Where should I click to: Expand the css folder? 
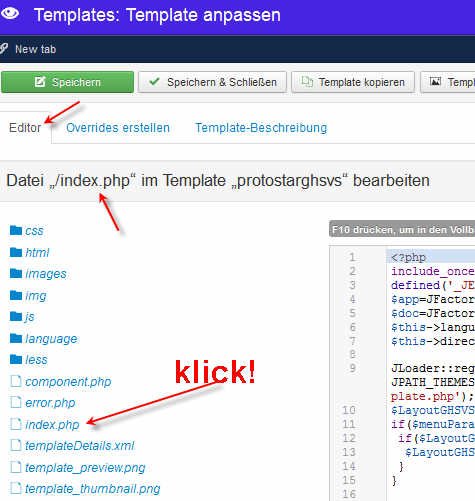pos(34,231)
